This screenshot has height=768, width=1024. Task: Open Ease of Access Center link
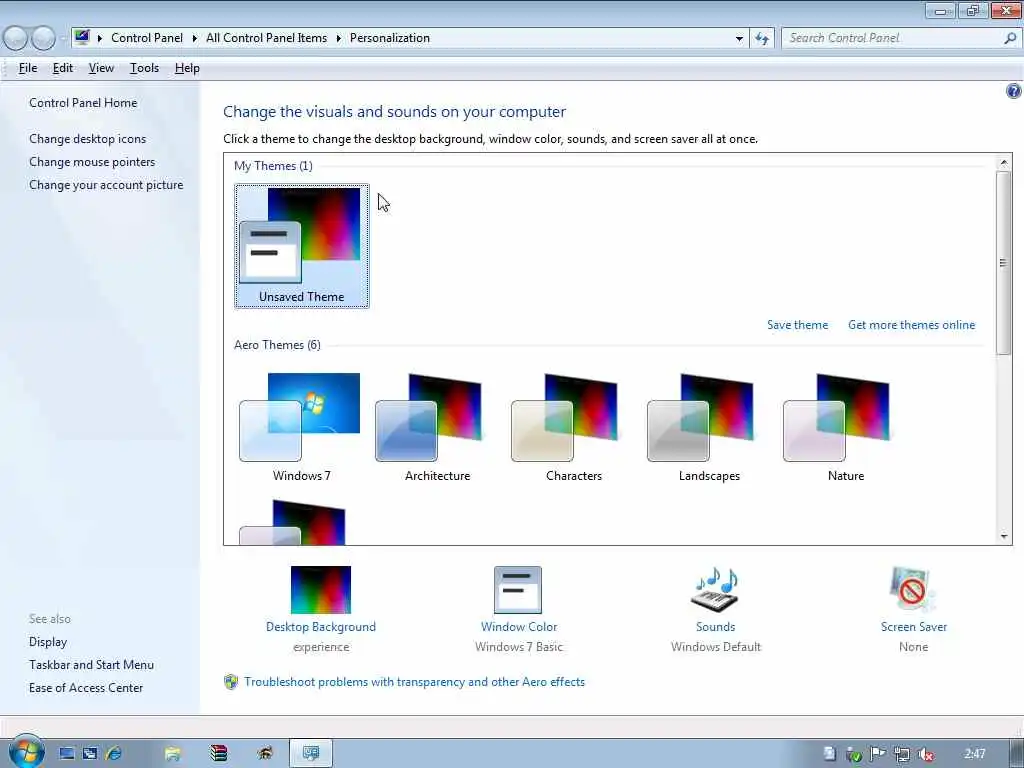(86, 688)
